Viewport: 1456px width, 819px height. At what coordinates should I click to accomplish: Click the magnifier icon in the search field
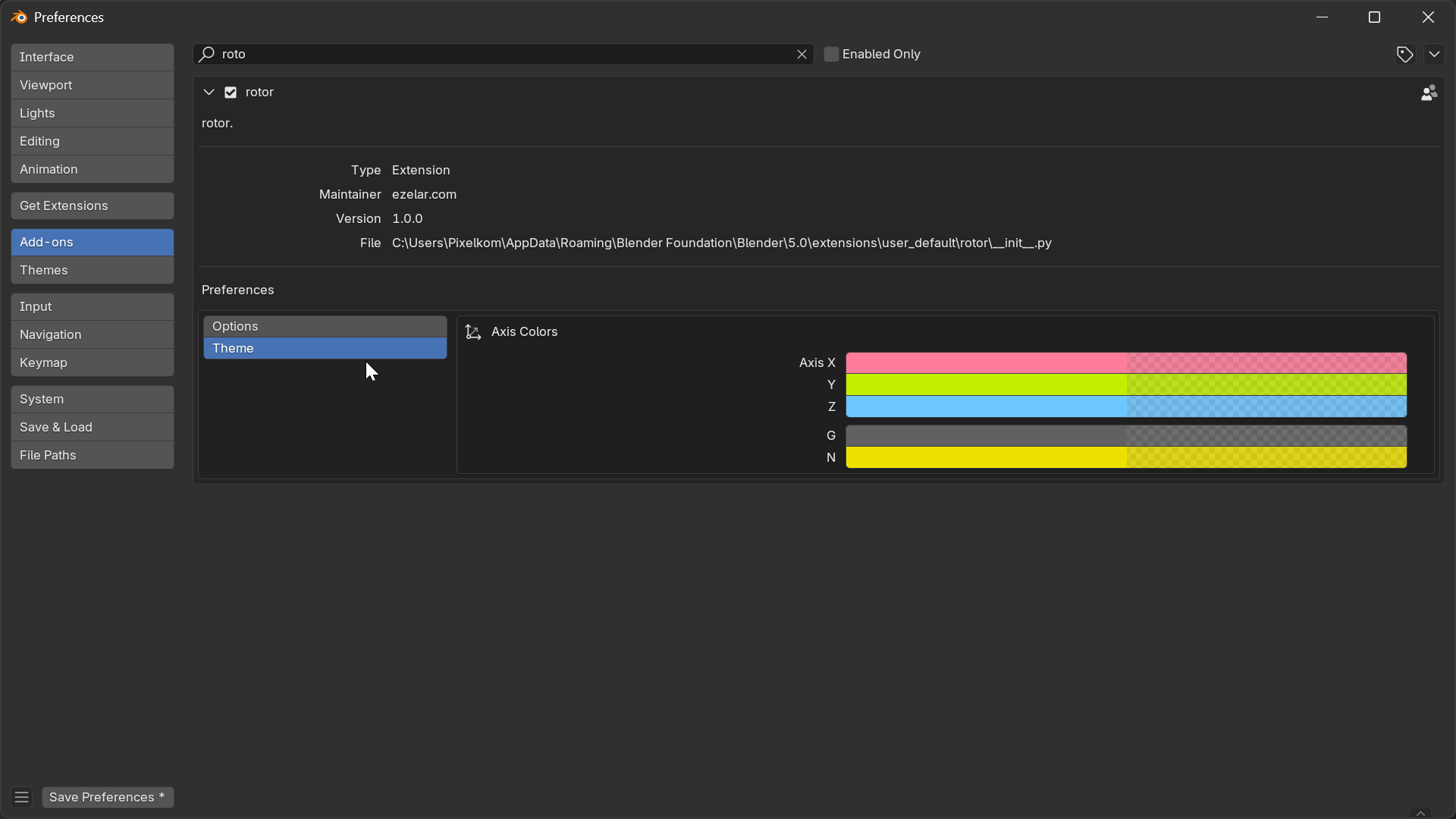206,54
